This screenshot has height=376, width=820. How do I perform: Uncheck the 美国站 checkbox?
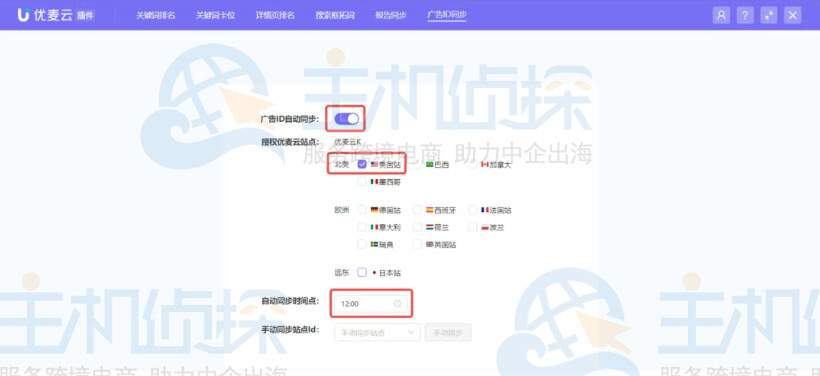pos(362,164)
